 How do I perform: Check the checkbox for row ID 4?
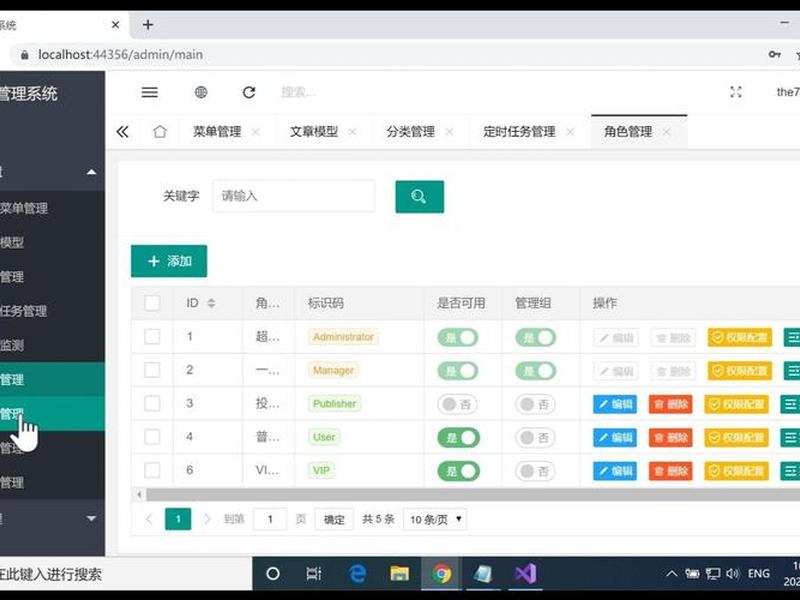(152, 437)
